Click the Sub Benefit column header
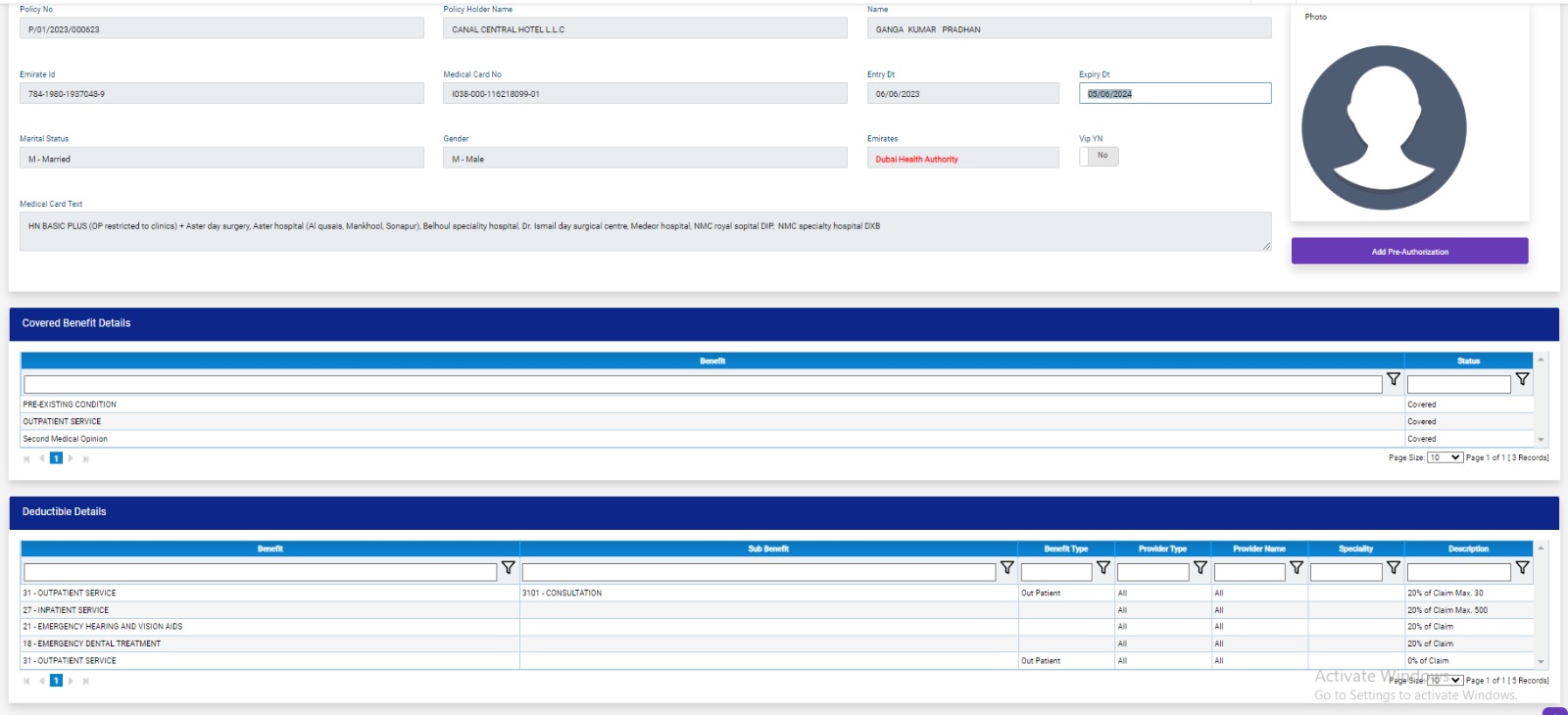The image size is (1568, 715). pyautogui.click(x=768, y=548)
